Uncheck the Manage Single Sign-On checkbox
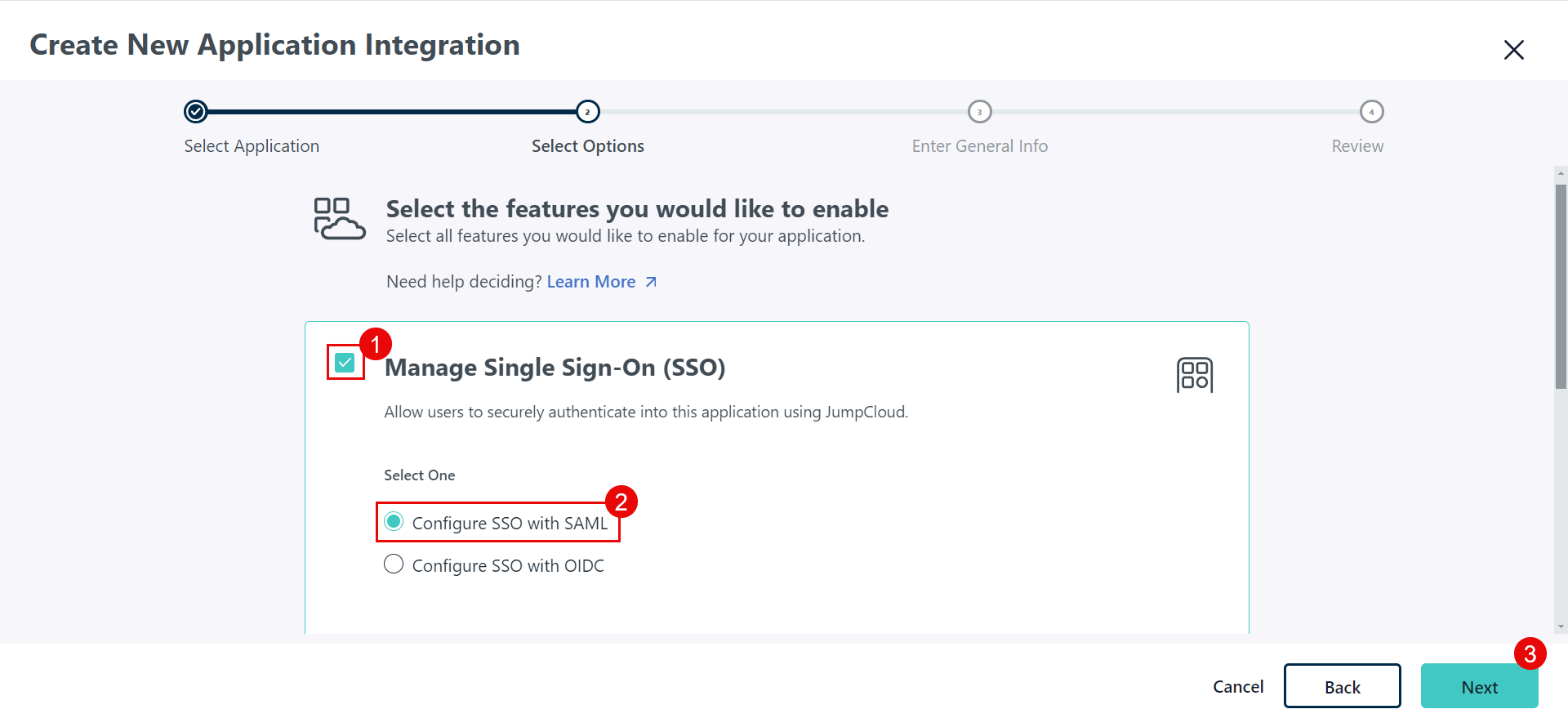This screenshot has width=1568, height=727. point(345,362)
